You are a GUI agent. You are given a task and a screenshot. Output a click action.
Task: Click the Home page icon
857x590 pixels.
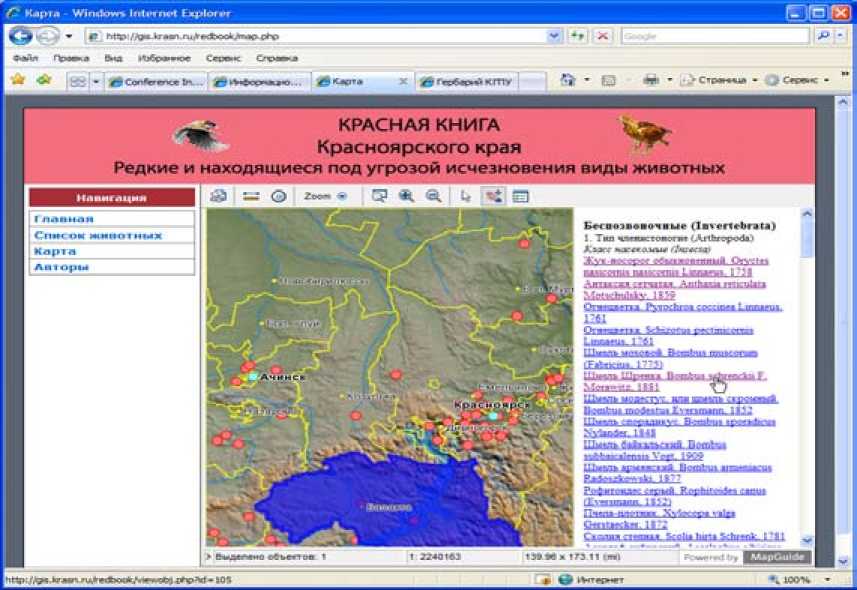point(568,80)
